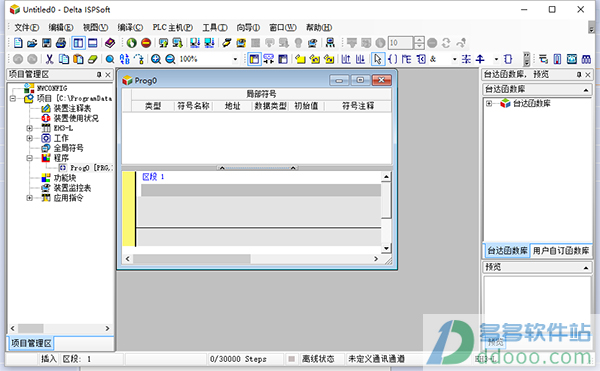Click the eraser delete icon
Image resolution: width=600 pixels, height=371 pixels.
tap(93, 59)
